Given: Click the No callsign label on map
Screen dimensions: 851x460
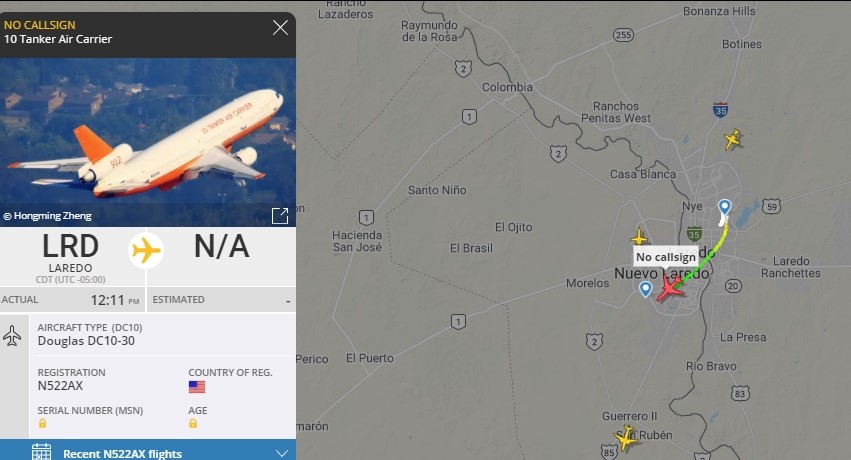Looking at the screenshot, I should pos(665,257).
